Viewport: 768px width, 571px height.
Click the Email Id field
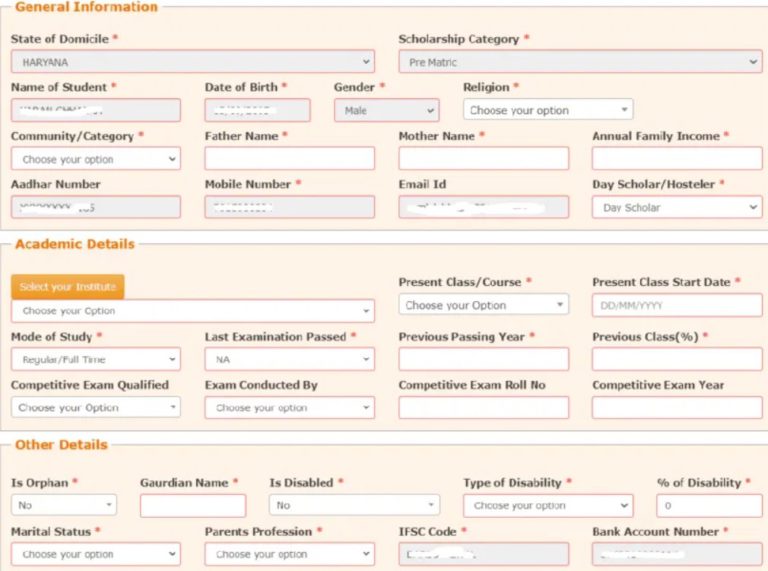pos(483,207)
